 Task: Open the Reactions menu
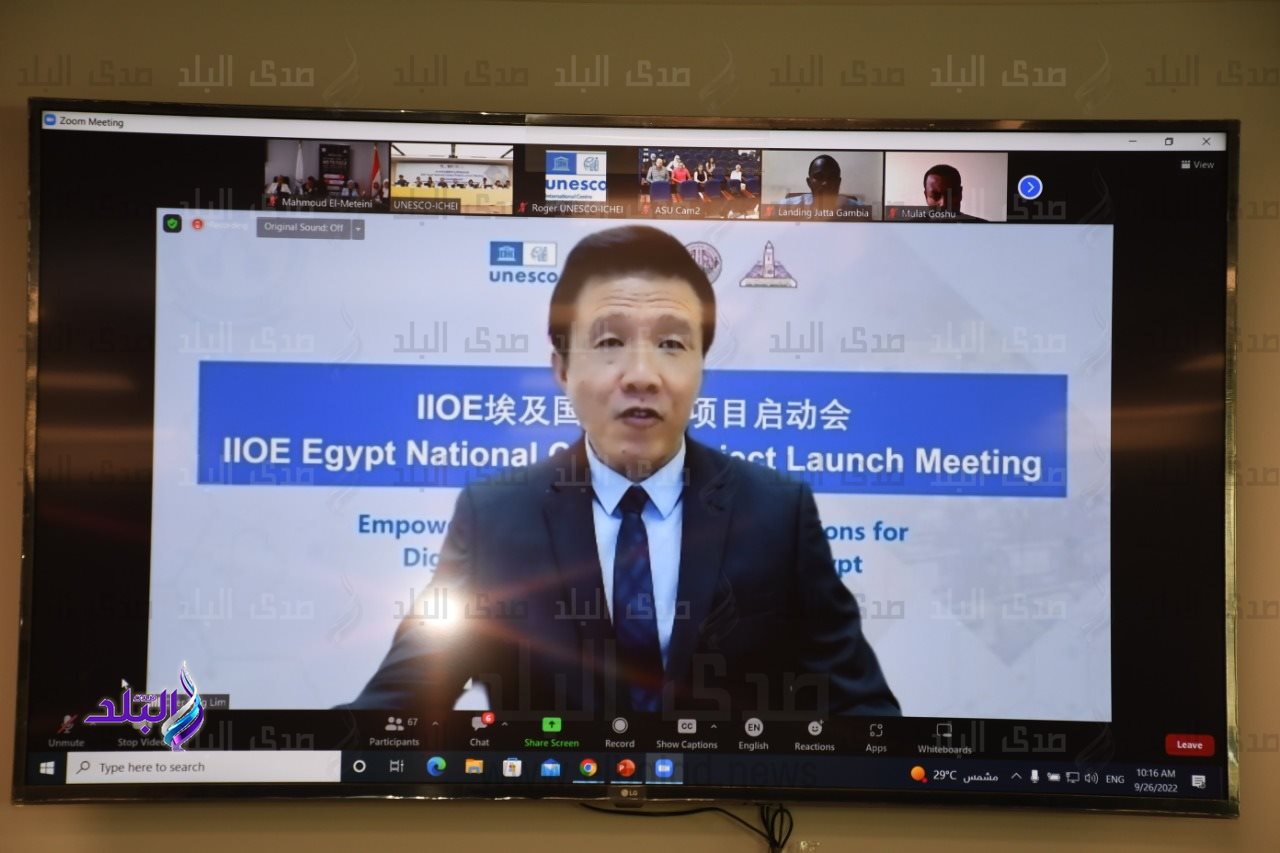click(x=814, y=733)
